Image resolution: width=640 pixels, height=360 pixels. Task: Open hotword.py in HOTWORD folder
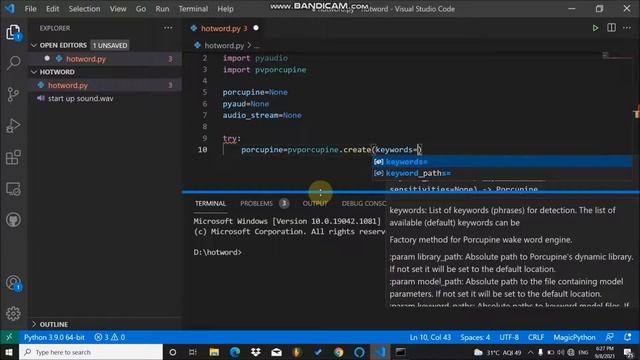[105, 85]
